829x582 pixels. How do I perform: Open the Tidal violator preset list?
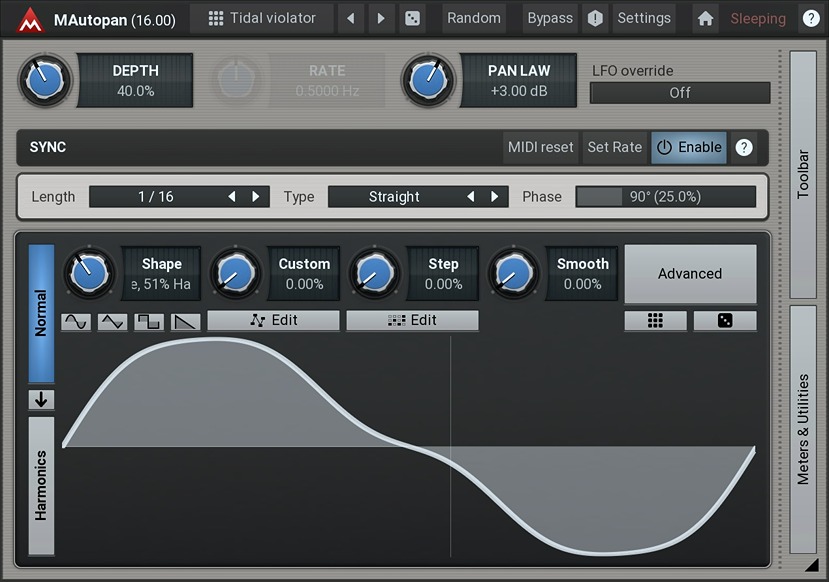click(x=262, y=18)
